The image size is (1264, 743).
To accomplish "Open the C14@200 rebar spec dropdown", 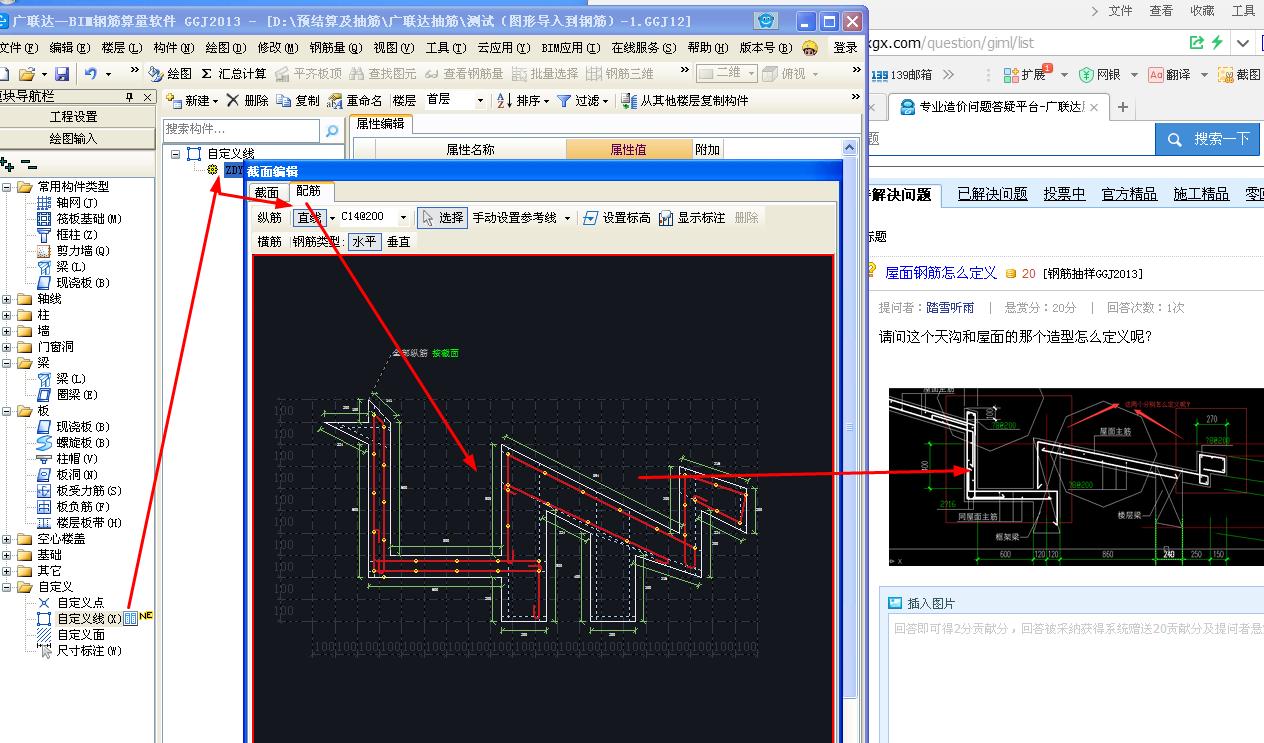I will 403,217.
